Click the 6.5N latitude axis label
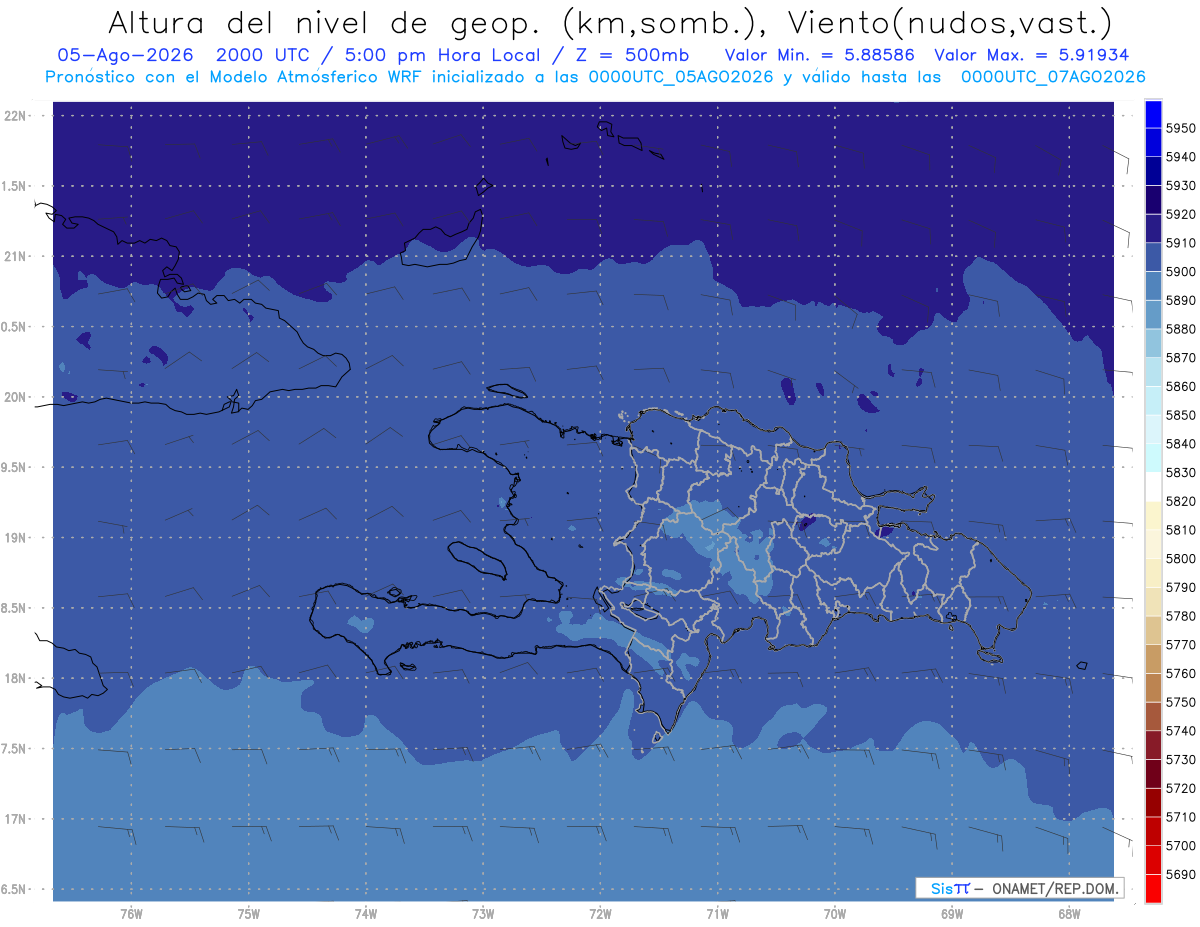The width and height of the screenshot is (1200, 927). [13, 889]
